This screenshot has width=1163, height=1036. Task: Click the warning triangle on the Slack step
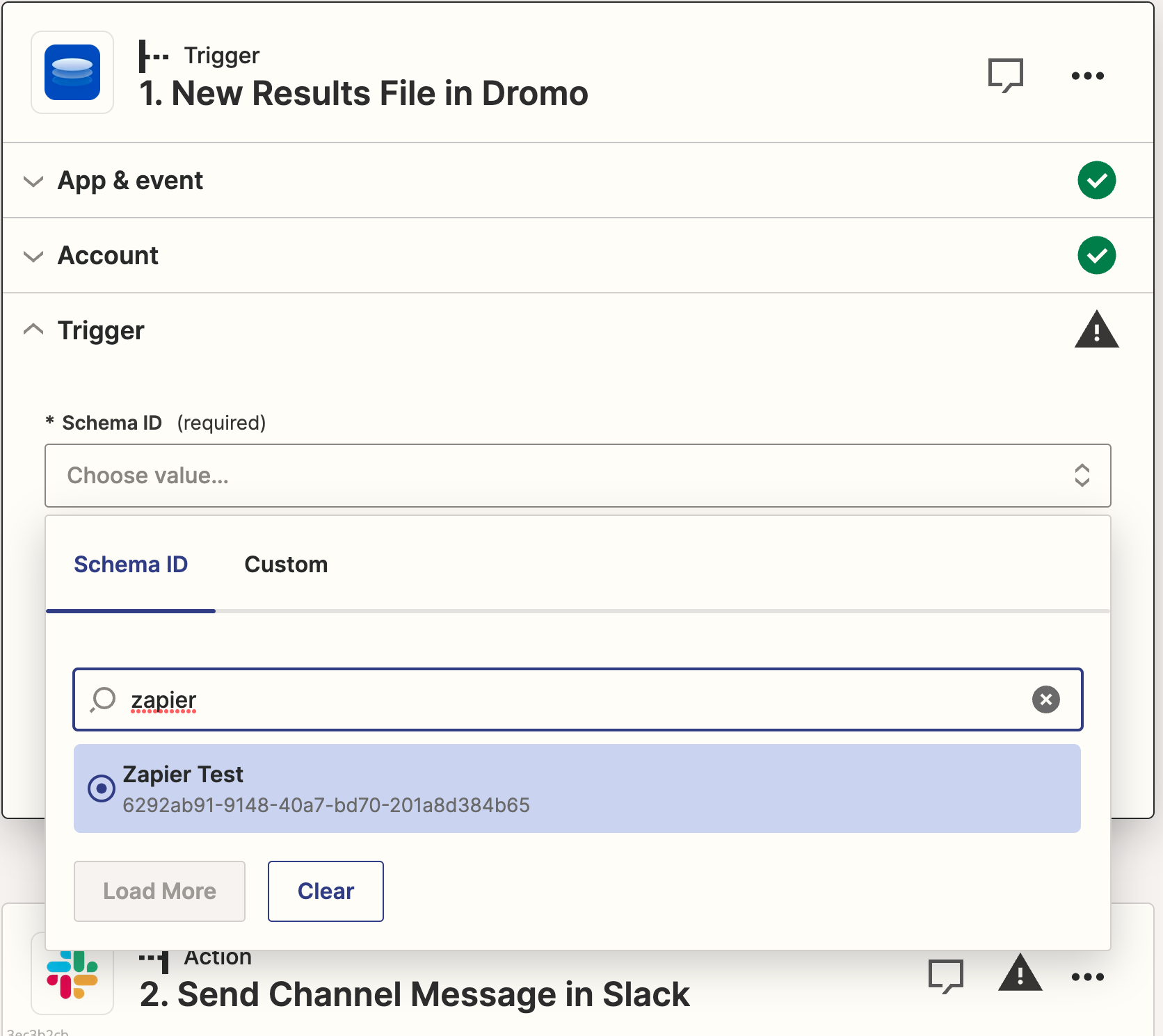click(x=1020, y=973)
